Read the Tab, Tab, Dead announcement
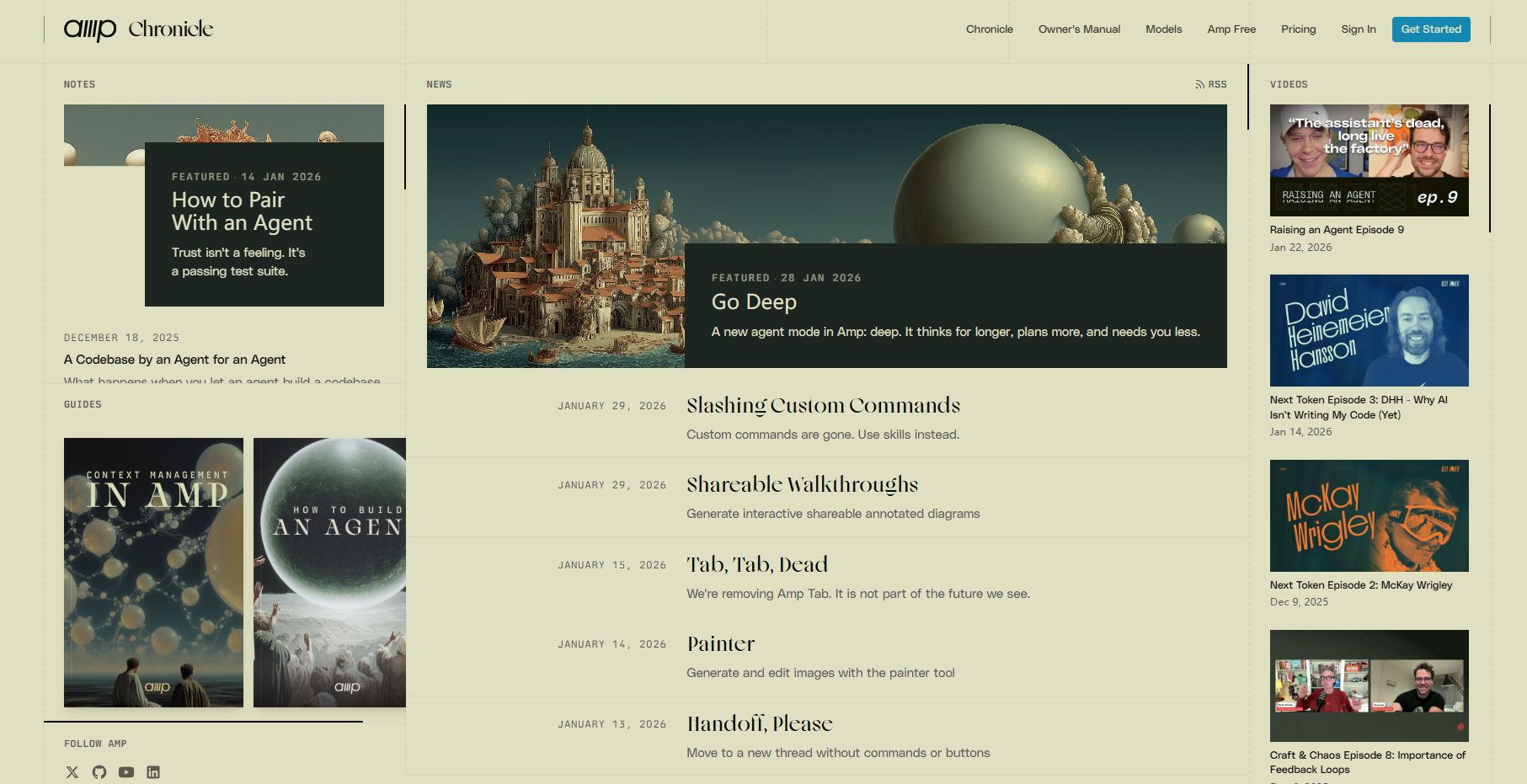Screen dimensions: 1527x784 pyautogui.click(x=757, y=565)
